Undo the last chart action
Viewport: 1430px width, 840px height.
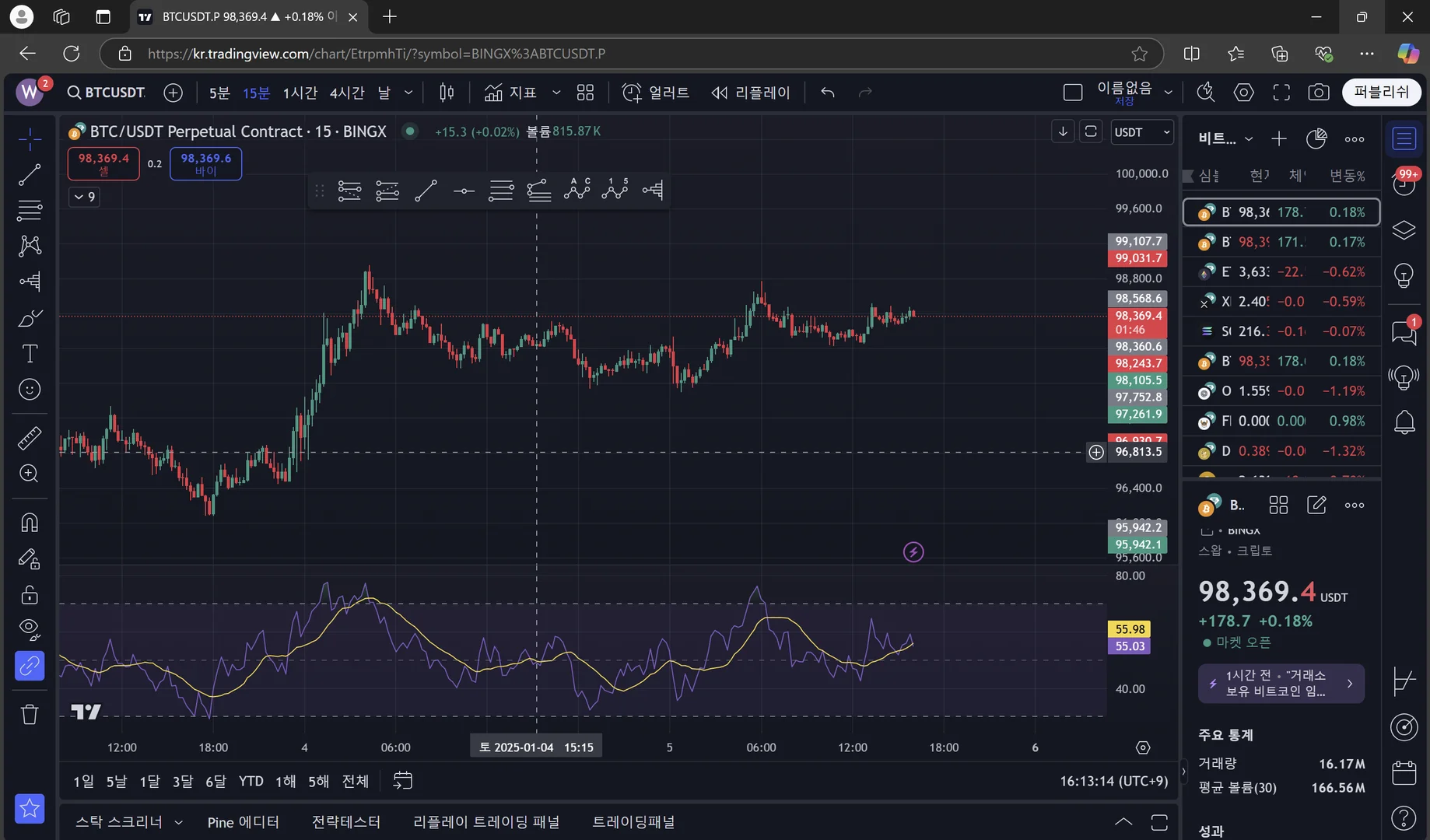(828, 93)
